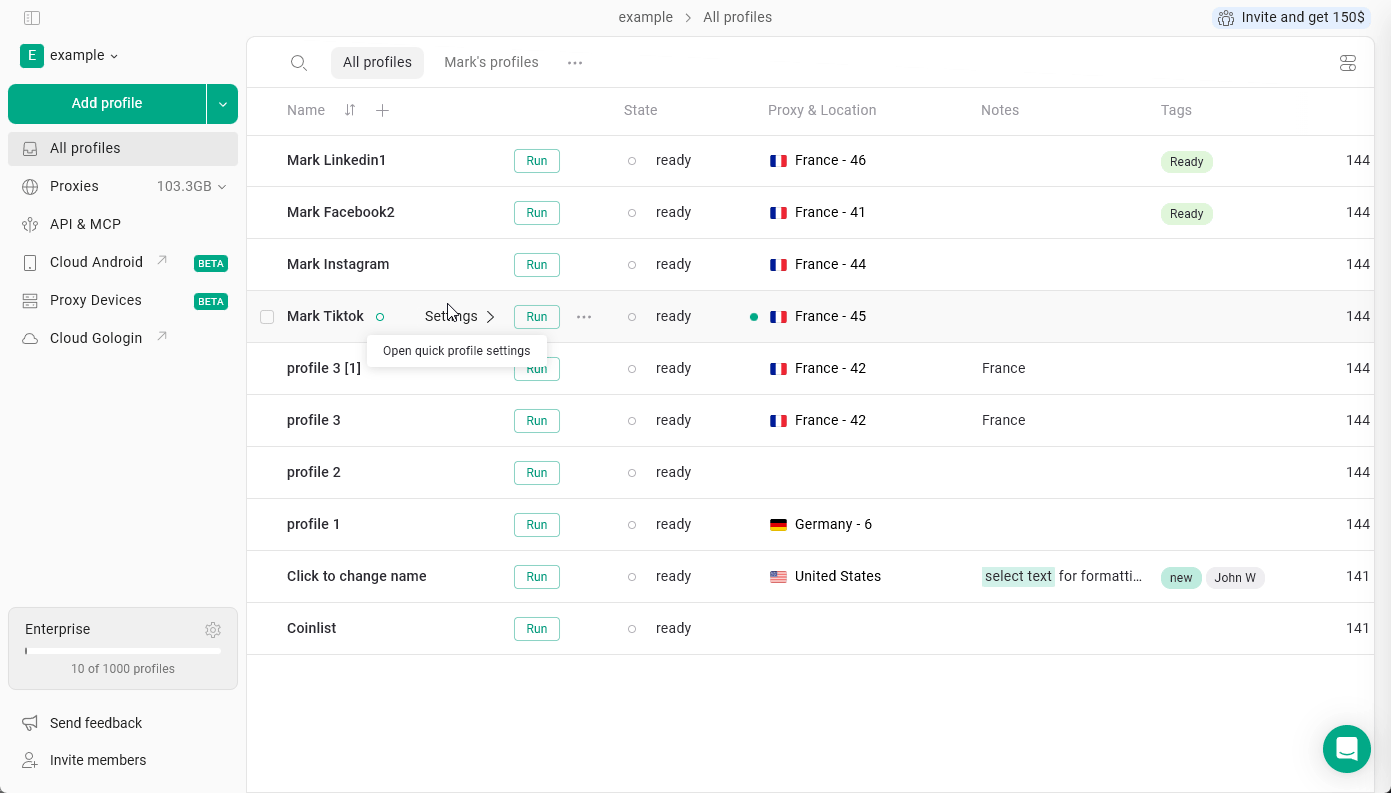Screen dimensions: 1391x793
Task: Click the John W tag
Action: point(1235,578)
